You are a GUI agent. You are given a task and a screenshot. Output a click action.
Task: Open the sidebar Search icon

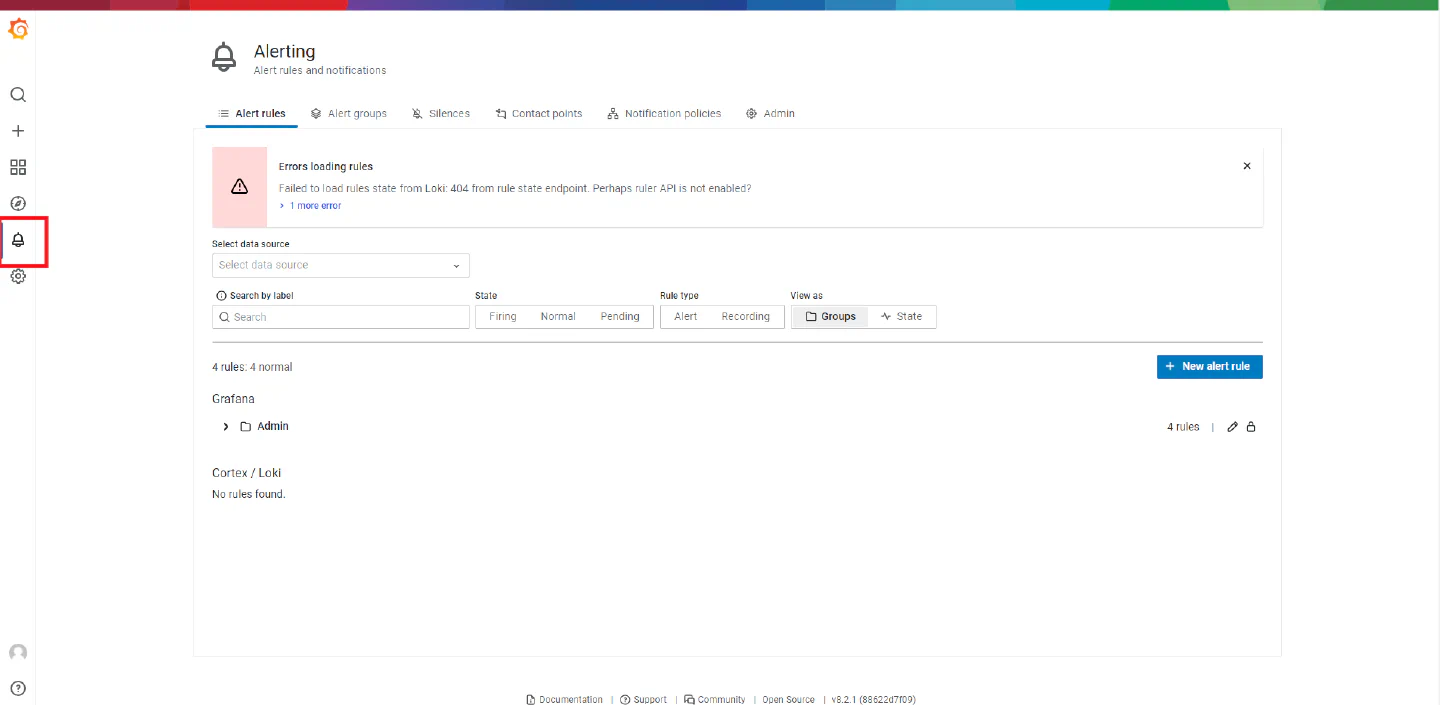click(x=18, y=95)
